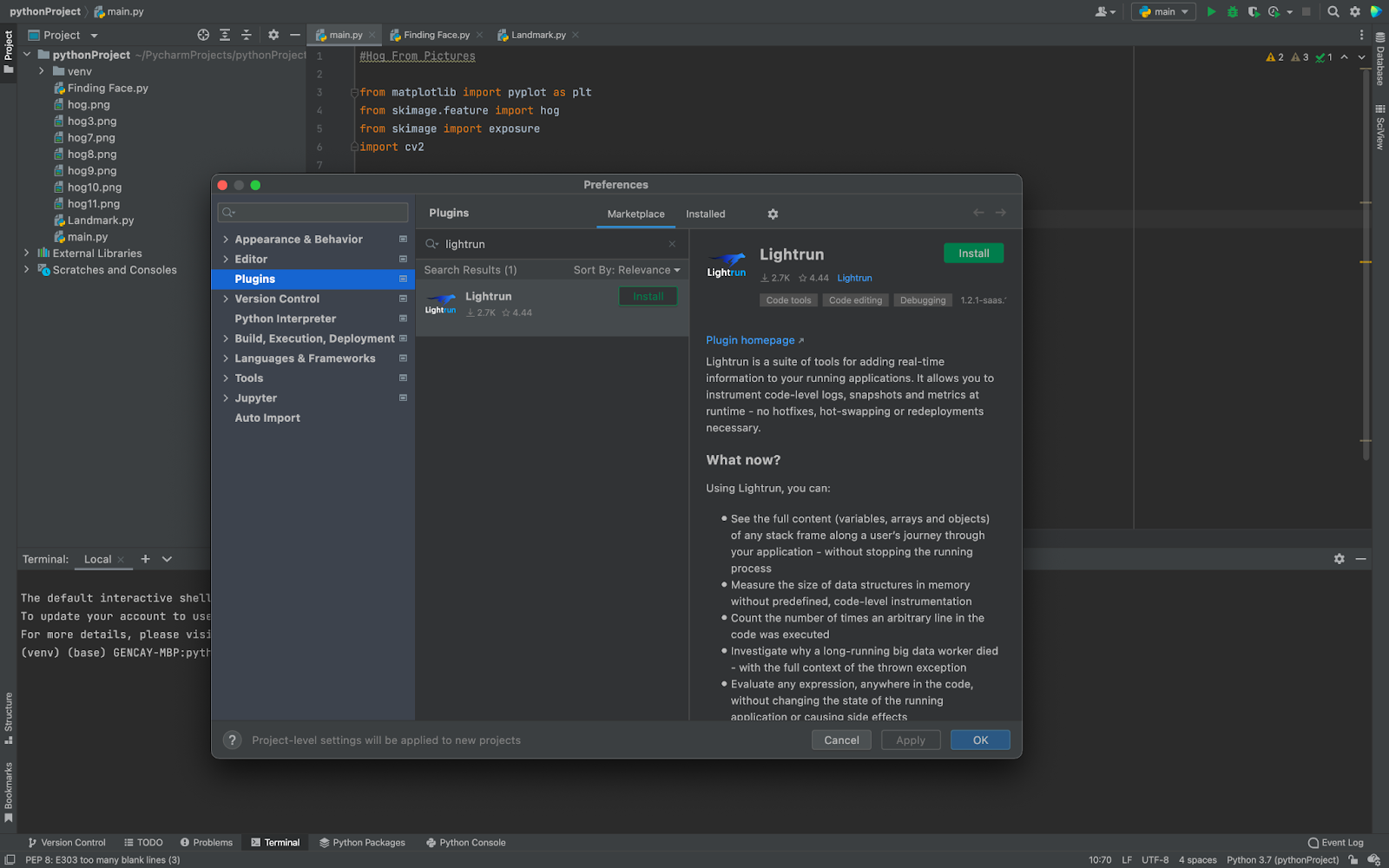The width and height of the screenshot is (1389, 868).
Task: Open the Bookmarks tool window on left sidebar
Action: [9, 792]
